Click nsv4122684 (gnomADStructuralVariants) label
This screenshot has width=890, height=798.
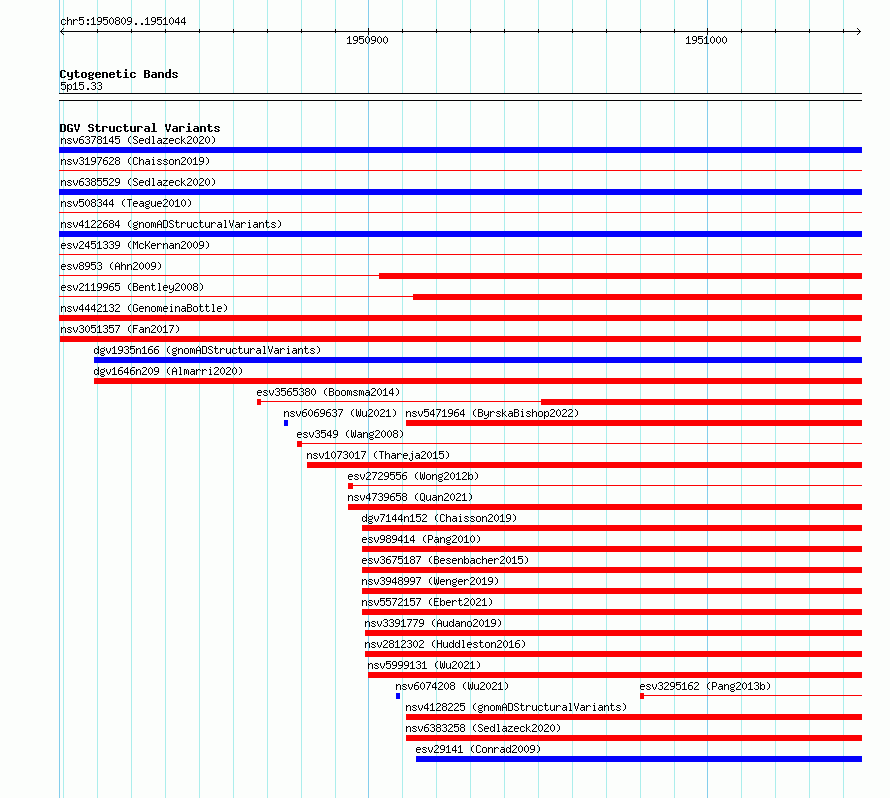click(171, 224)
